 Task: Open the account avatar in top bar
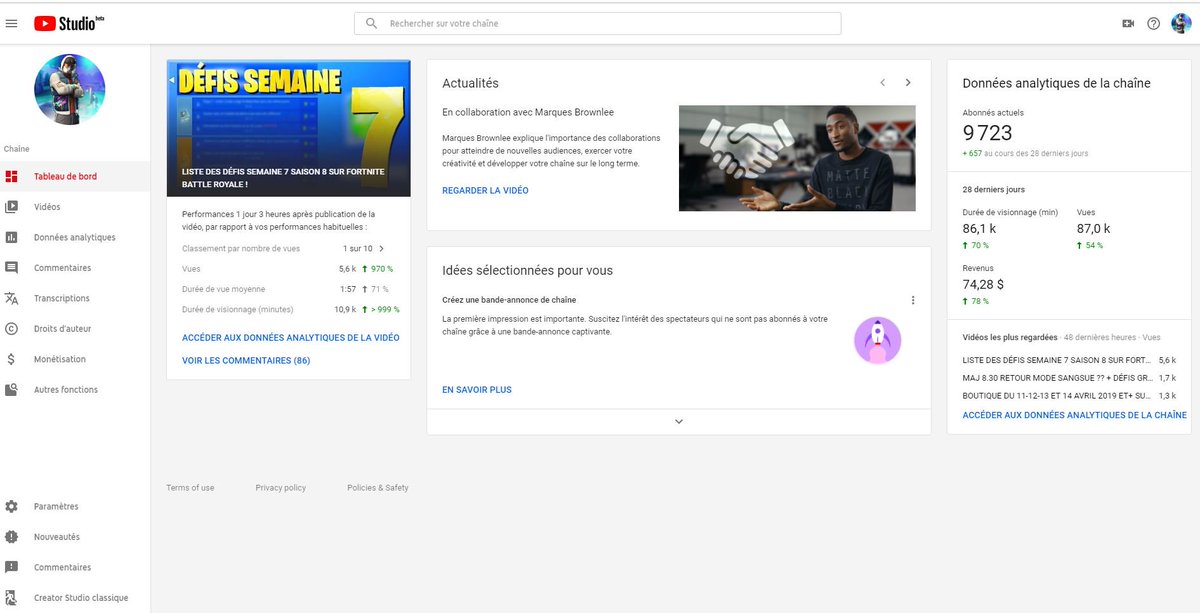1180,23
